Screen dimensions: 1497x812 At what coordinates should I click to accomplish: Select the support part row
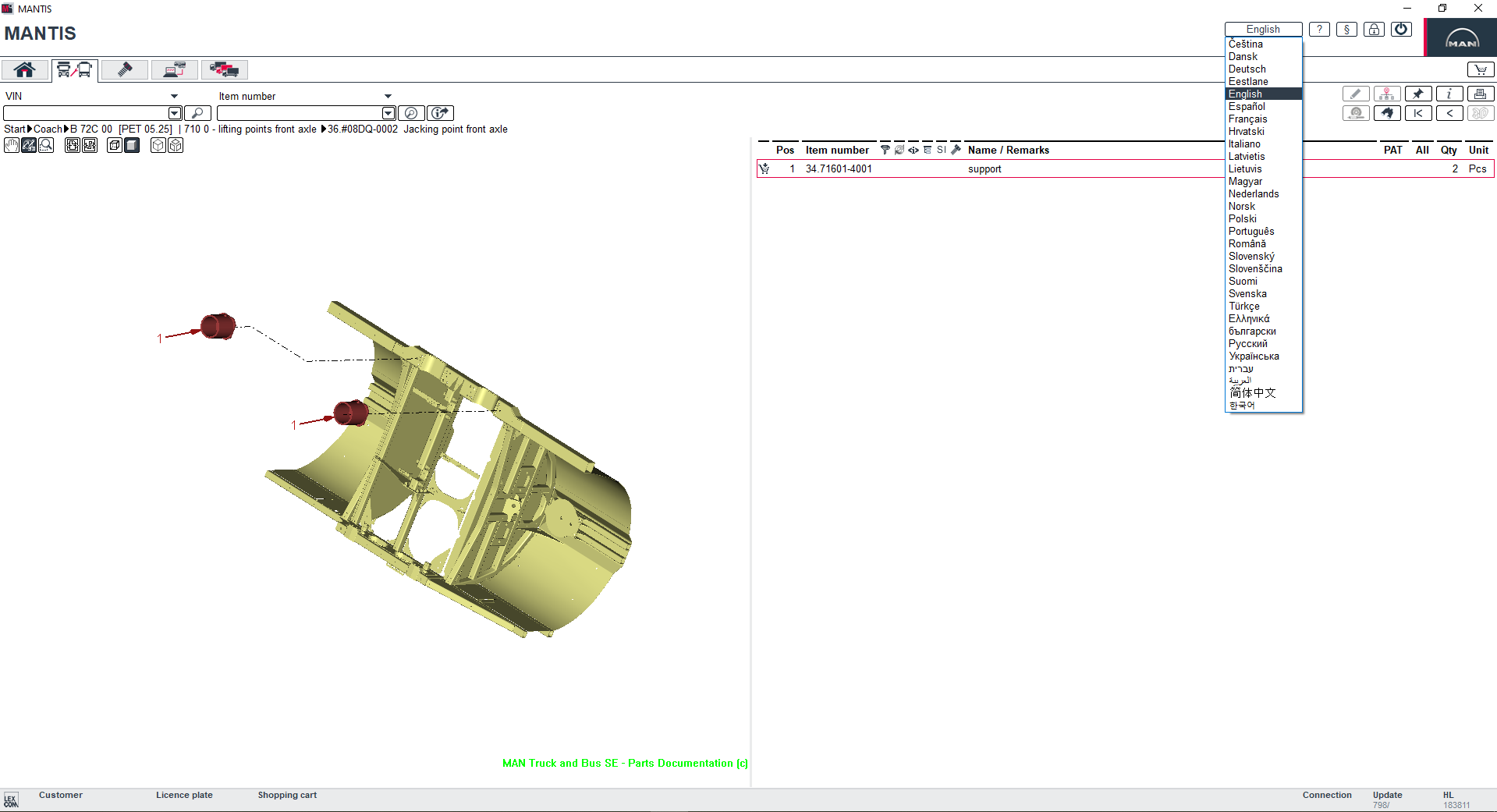[x=984, y=168]
